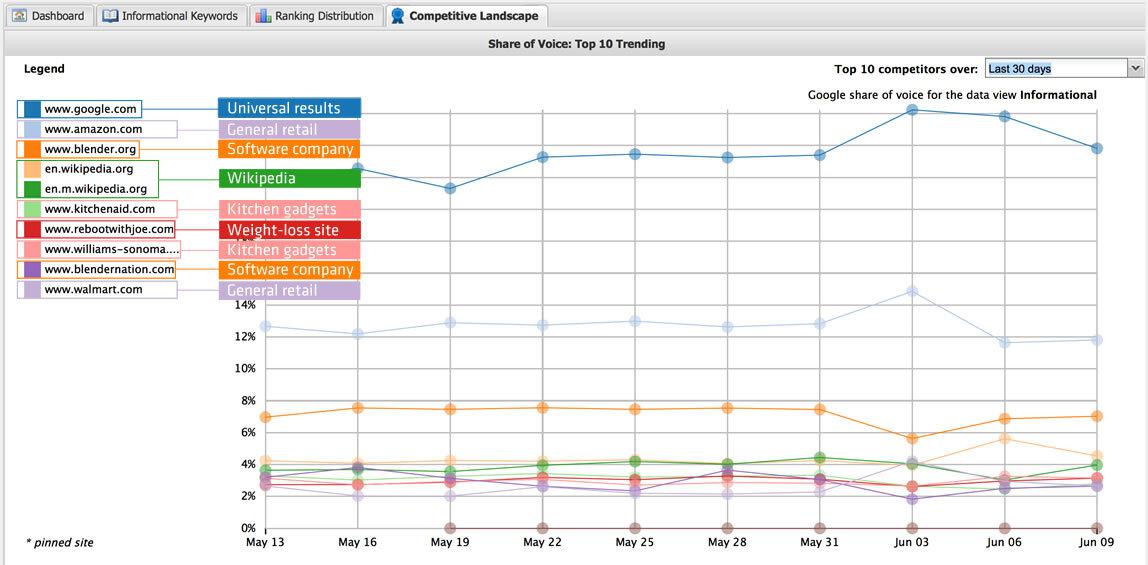This screenshot has width=1148, height=565.
Task: Click the Google data point at Jun 03
Action: 912,110
